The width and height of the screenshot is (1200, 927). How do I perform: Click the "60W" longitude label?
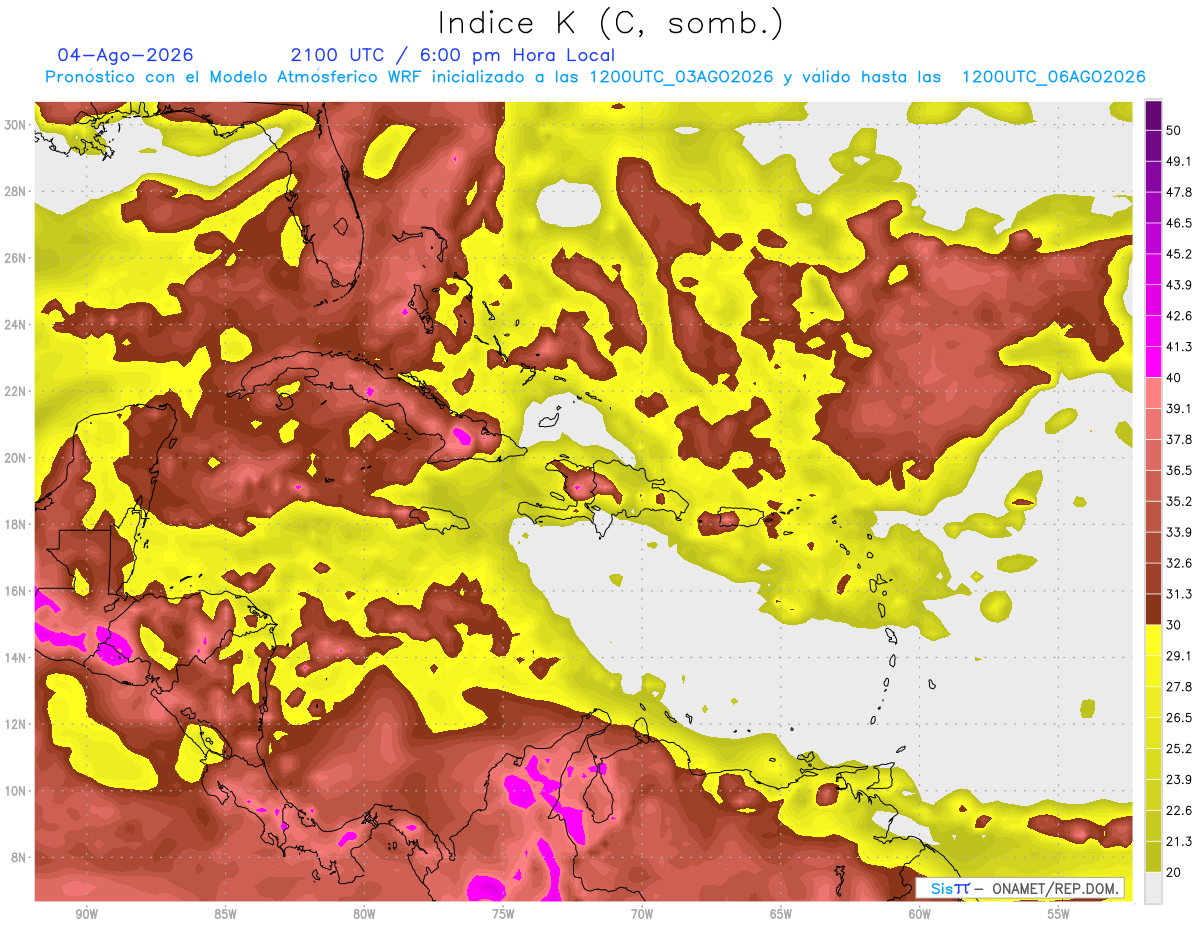pyautogui.click(x=920, y=915)
